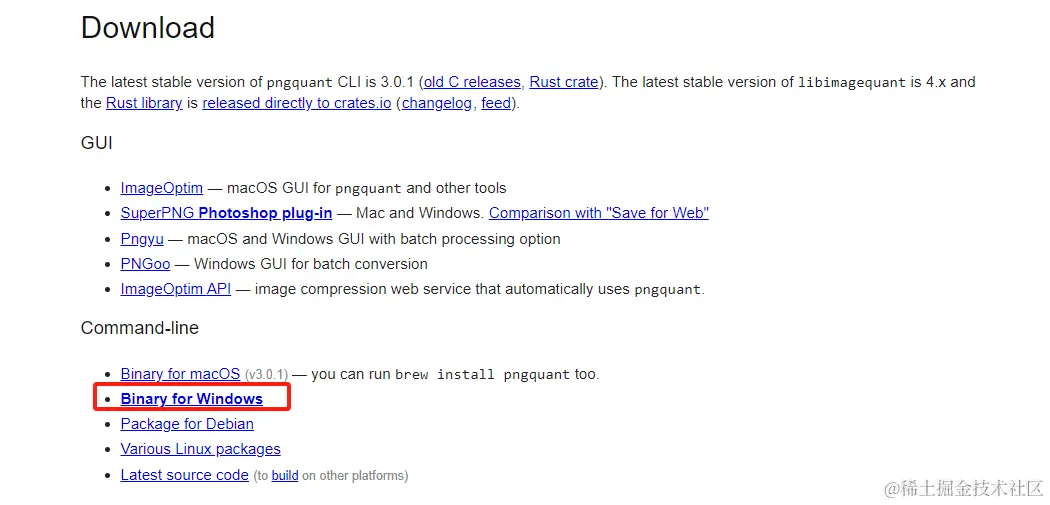Open Comparison with Save for Web link
Viewport: 1050px width, 505px height.
[598, 213]
